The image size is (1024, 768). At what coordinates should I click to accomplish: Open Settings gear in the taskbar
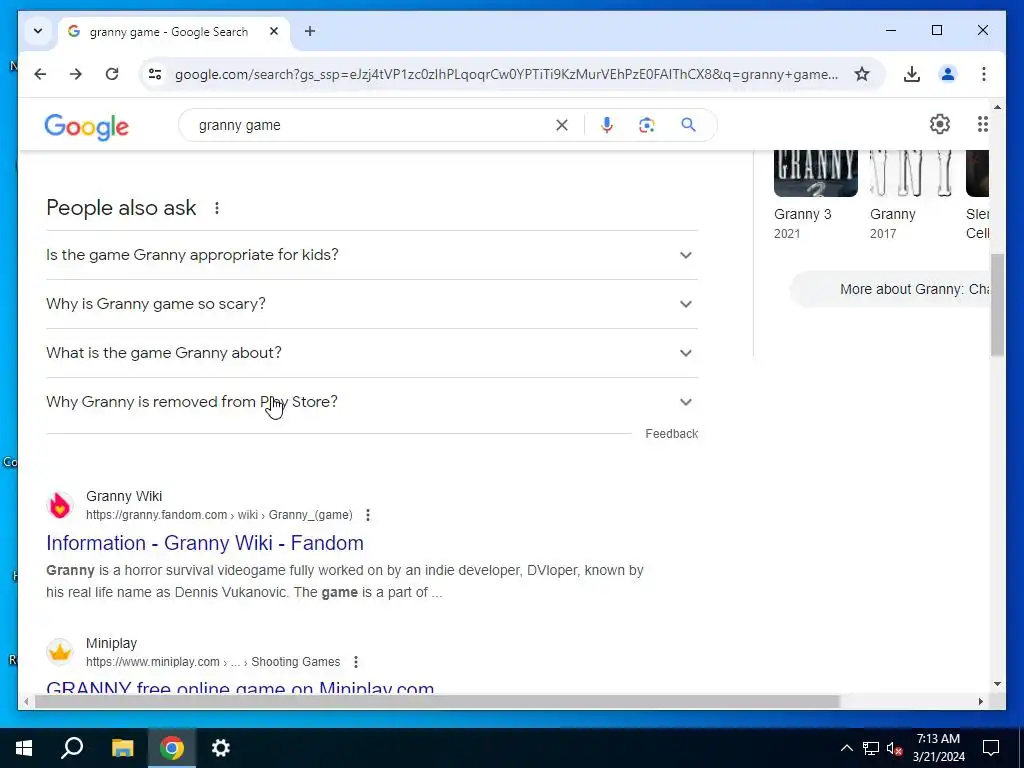click(221, 748)
